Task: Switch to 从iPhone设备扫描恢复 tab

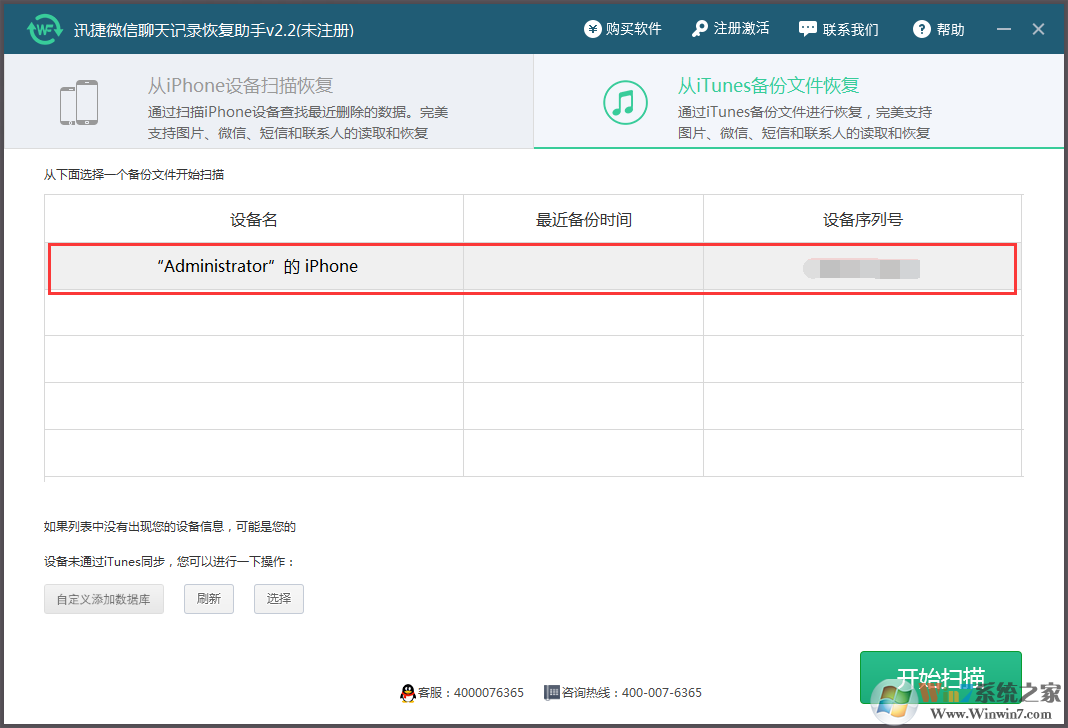Action: [x=265, y=101]
